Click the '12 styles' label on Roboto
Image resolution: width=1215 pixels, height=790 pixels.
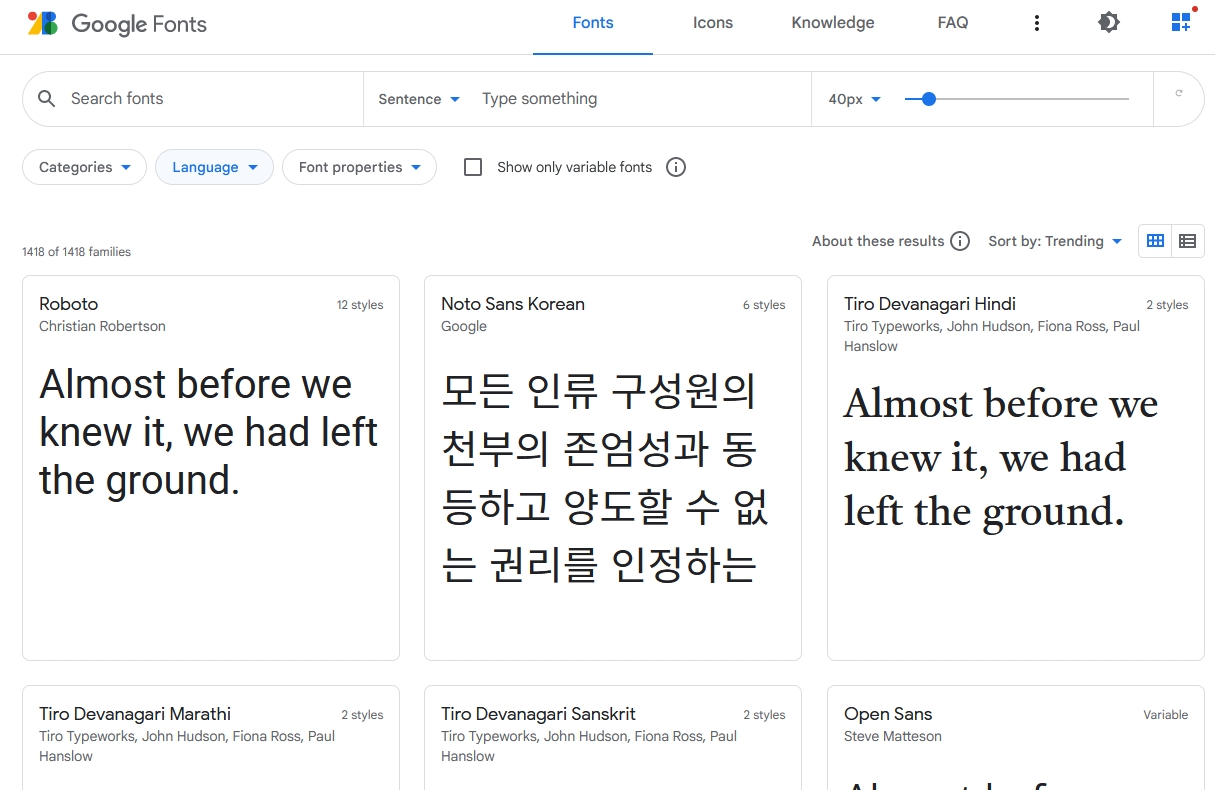pyautogui.click(x=360, y=305)
